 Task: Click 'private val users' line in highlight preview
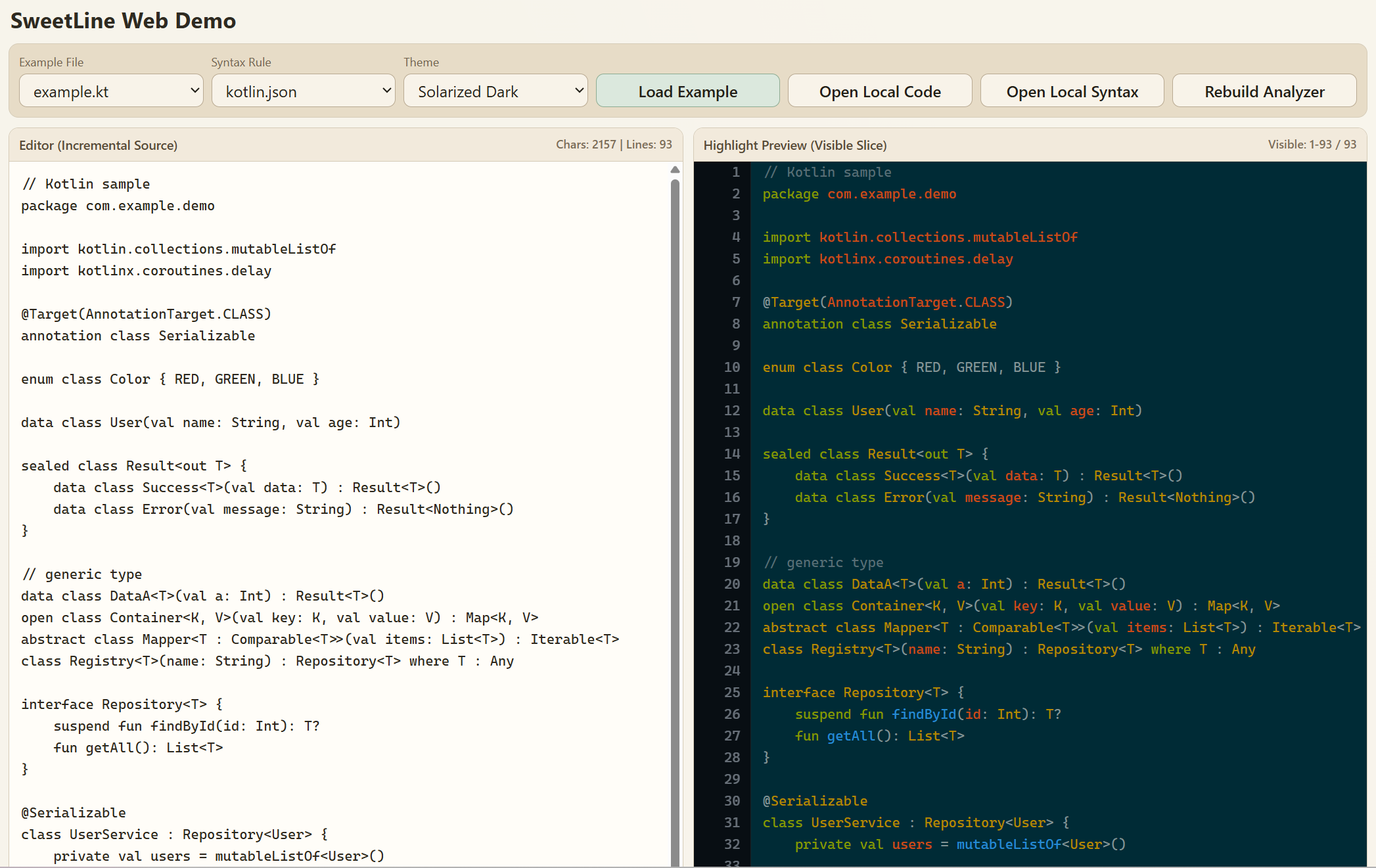(x=961, y=844)
